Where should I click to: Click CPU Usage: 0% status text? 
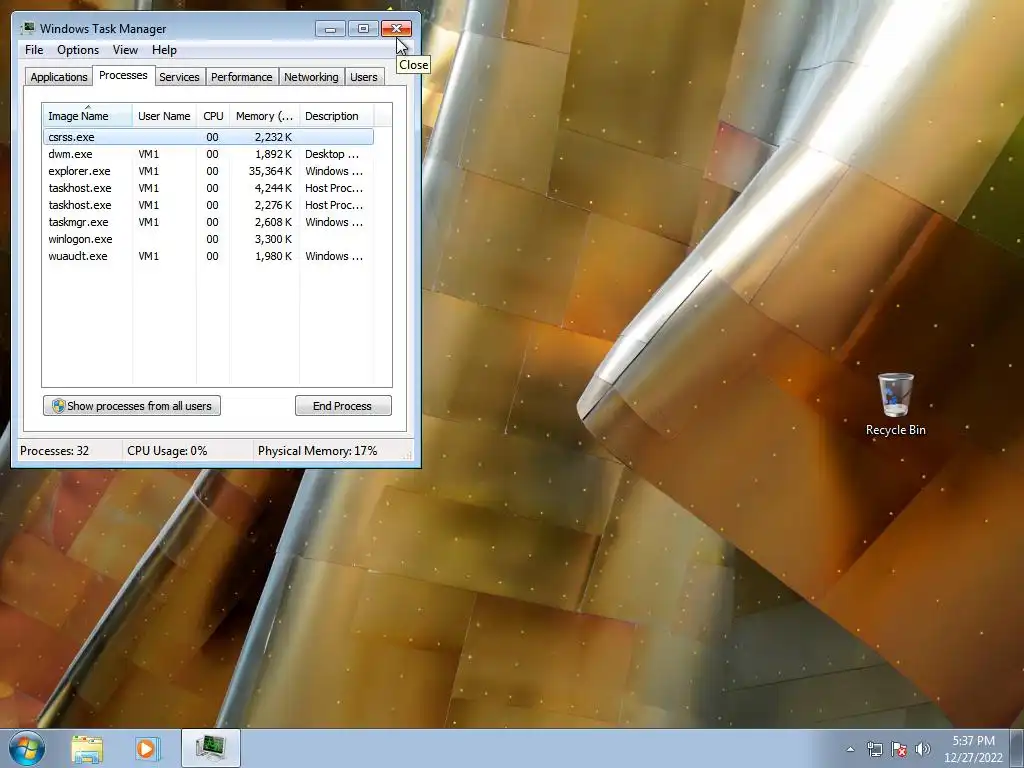(x=167, y=451)
